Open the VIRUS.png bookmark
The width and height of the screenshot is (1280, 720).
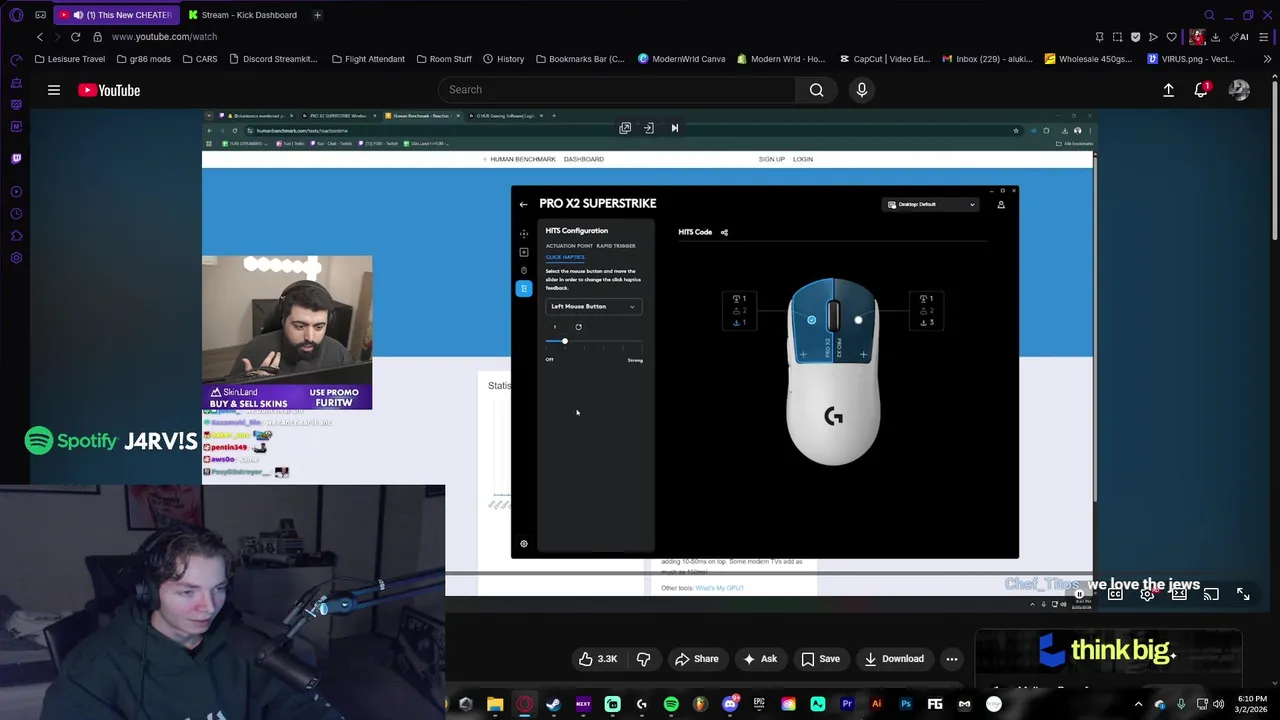pyautogui.click(x=1191, y=59)
